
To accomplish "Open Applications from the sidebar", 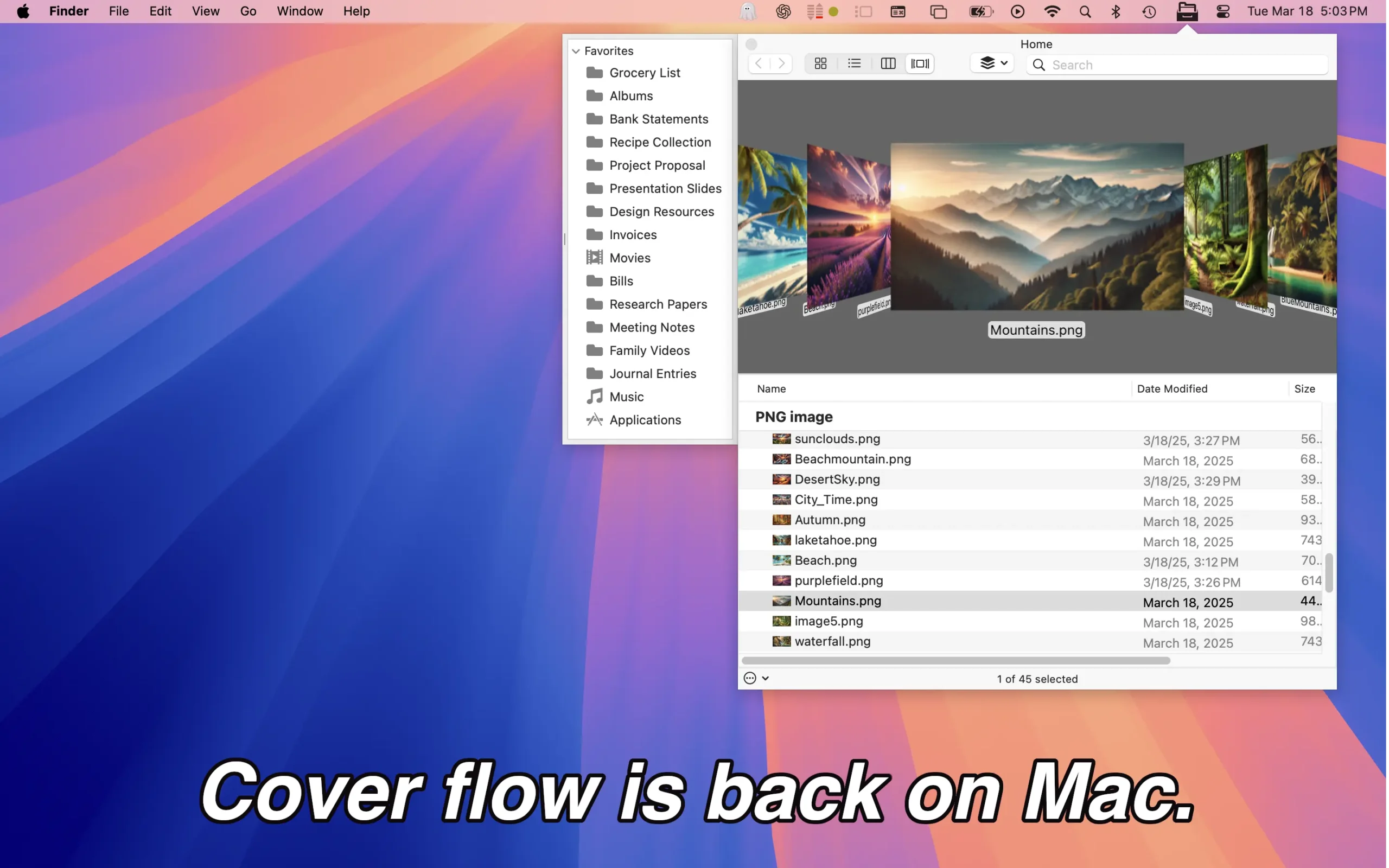I will pyautogui.click(x=645, y=420).
